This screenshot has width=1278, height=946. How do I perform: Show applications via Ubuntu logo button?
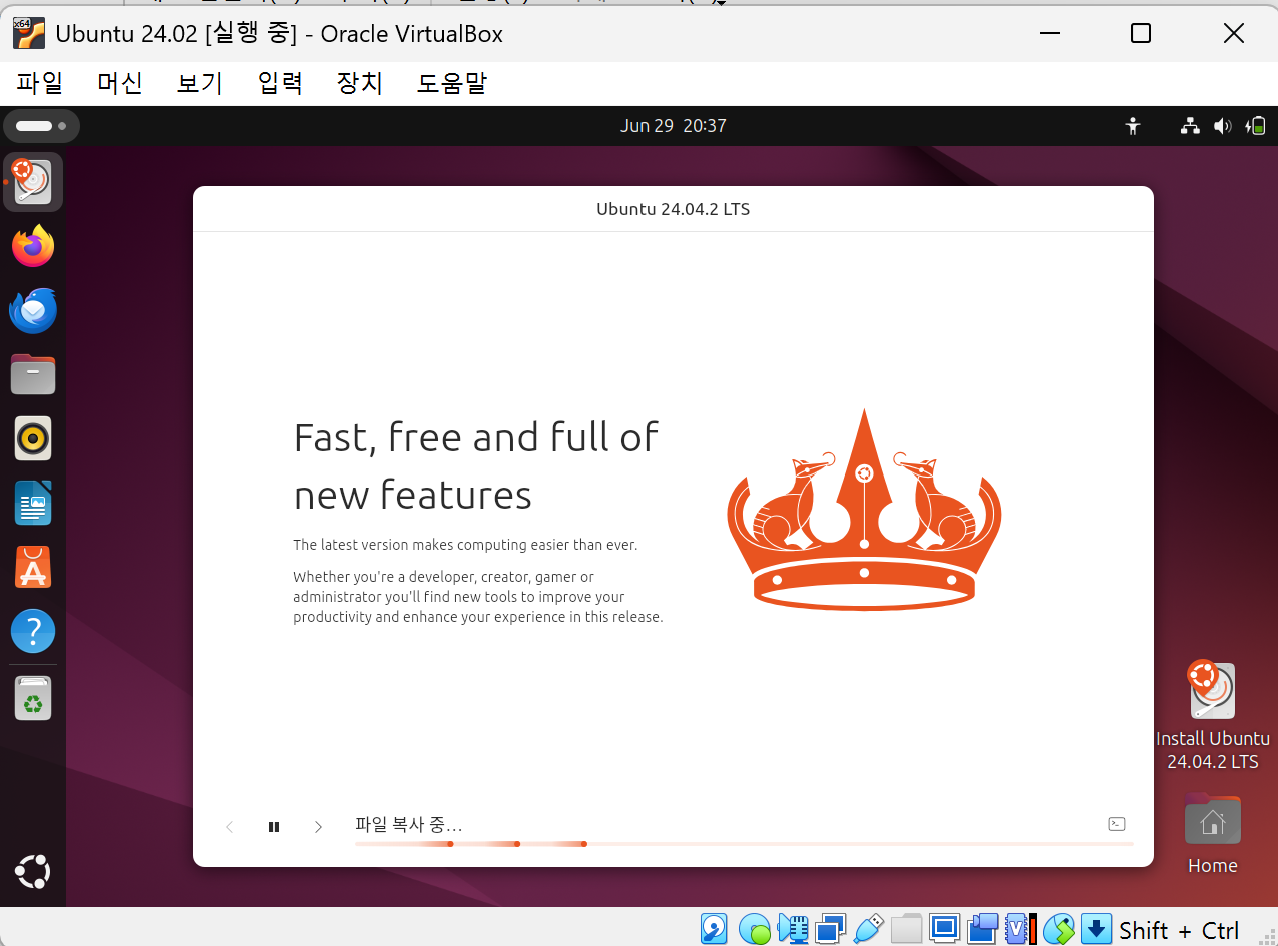(33, 872)
